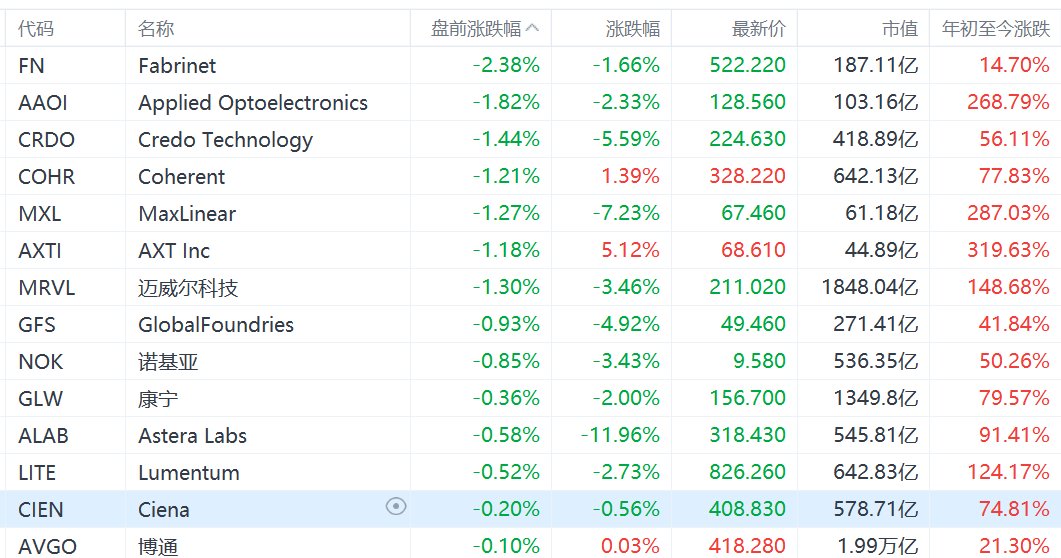Select the MXL ticker code
The height and width of the screenshot is (558, 1061).
(39, 214)
